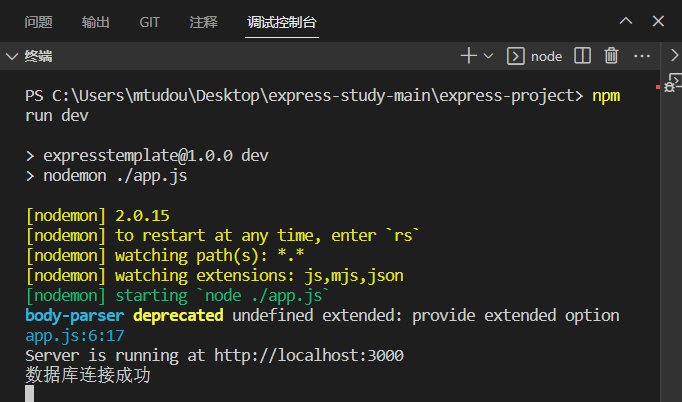Click the debug terminal icon at right edge

(x=673, y=83)
